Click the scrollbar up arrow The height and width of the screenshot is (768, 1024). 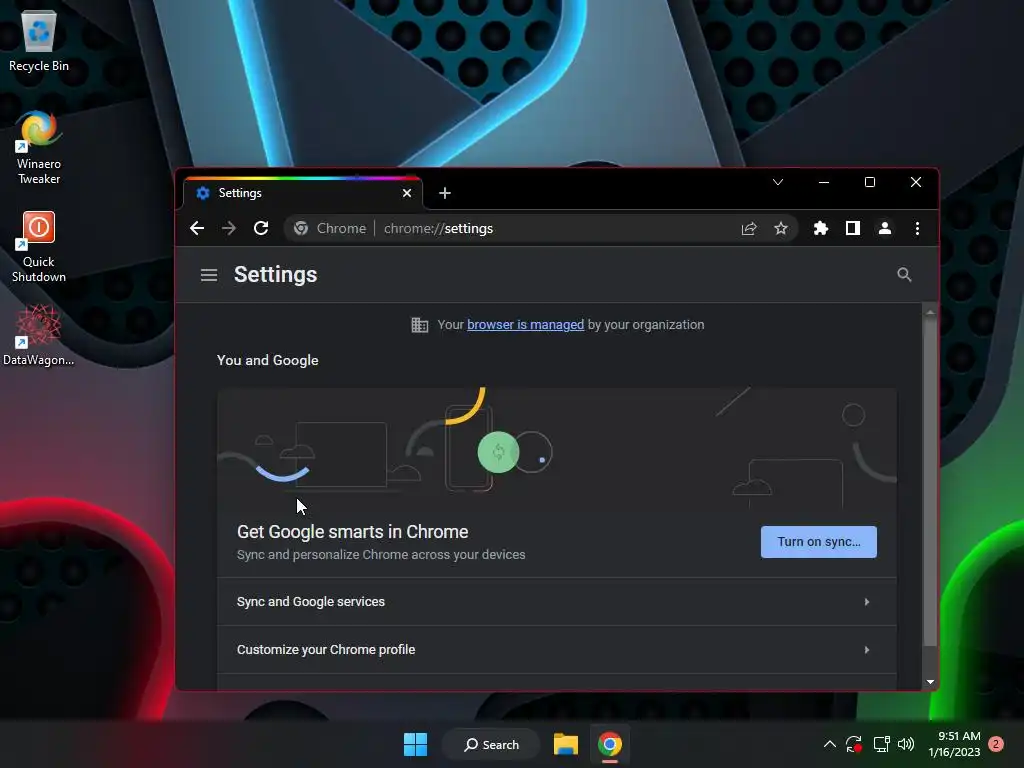tap(930, 313)
